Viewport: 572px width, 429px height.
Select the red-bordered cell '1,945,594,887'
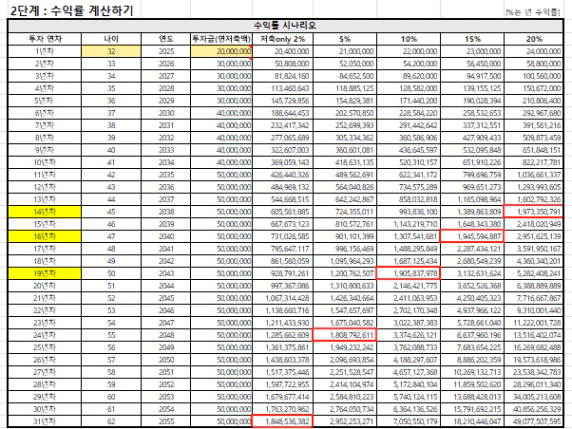click(x=472, y=236)
